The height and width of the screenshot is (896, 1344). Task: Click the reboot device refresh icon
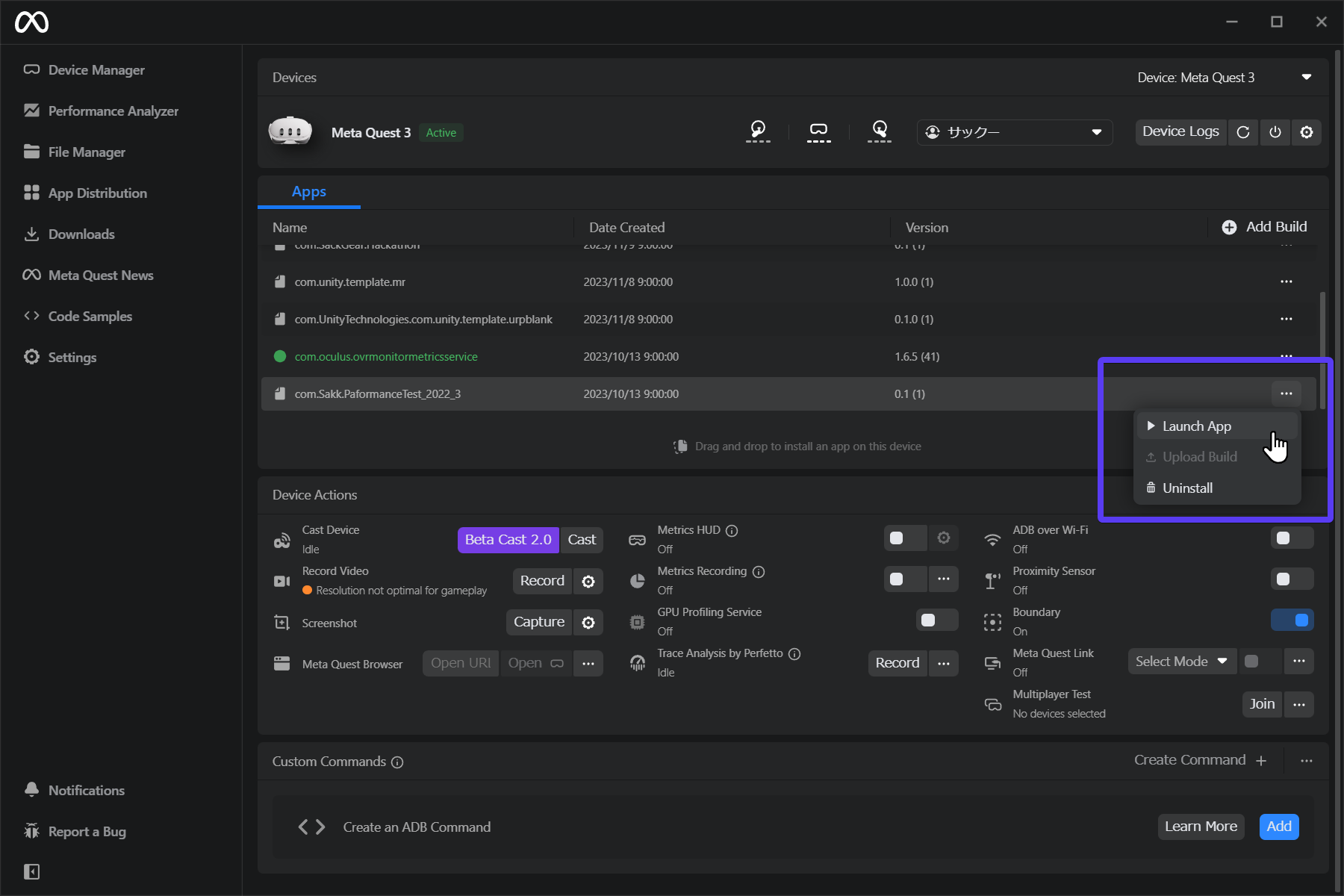(x=1243, y=132)
